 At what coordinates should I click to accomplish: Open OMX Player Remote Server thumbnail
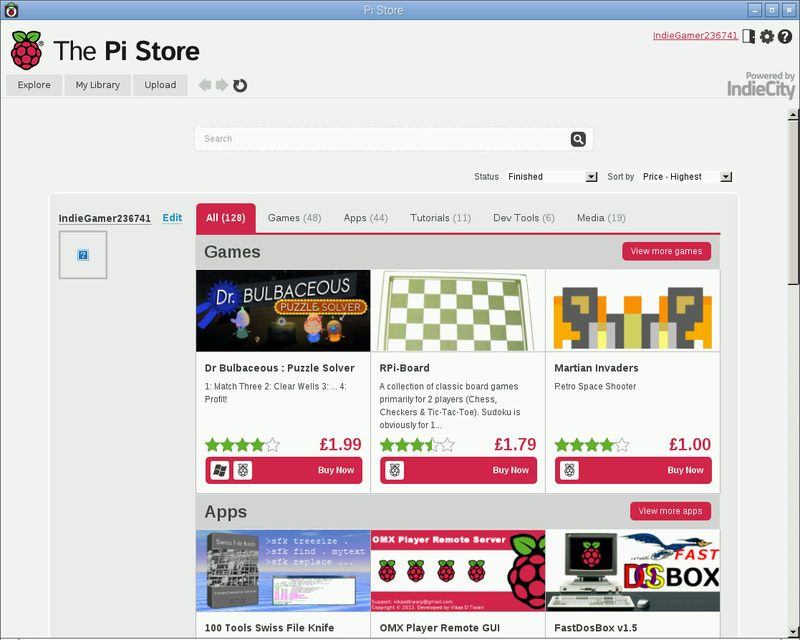[x=458, y=571]
